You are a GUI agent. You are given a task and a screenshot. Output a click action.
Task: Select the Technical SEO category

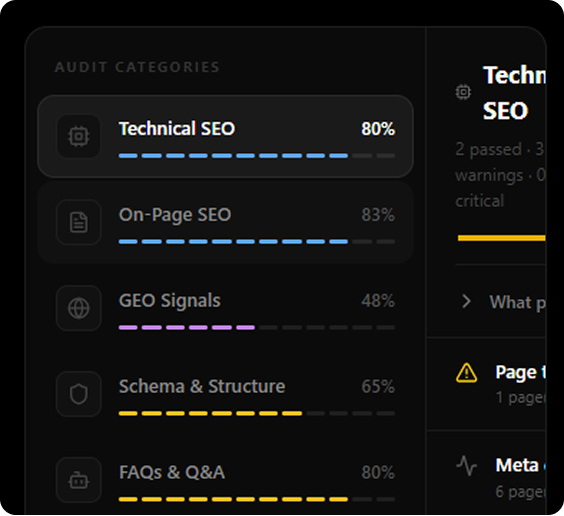tap(226, 136)
